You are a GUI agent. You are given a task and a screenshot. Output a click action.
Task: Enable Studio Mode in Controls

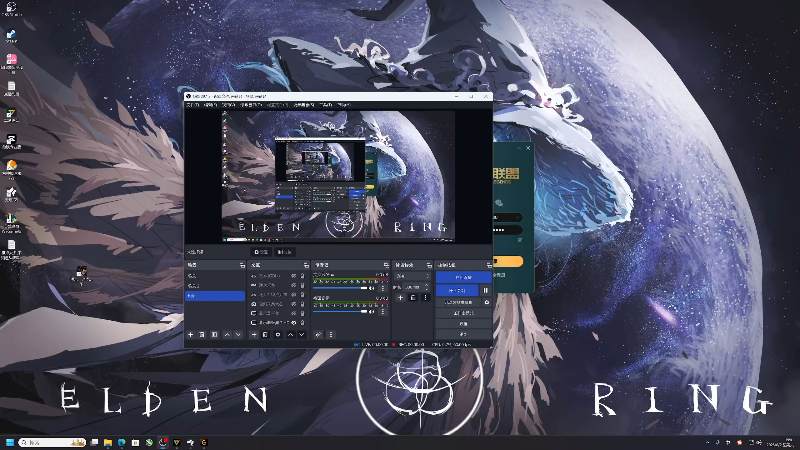(x=463, y=313)
